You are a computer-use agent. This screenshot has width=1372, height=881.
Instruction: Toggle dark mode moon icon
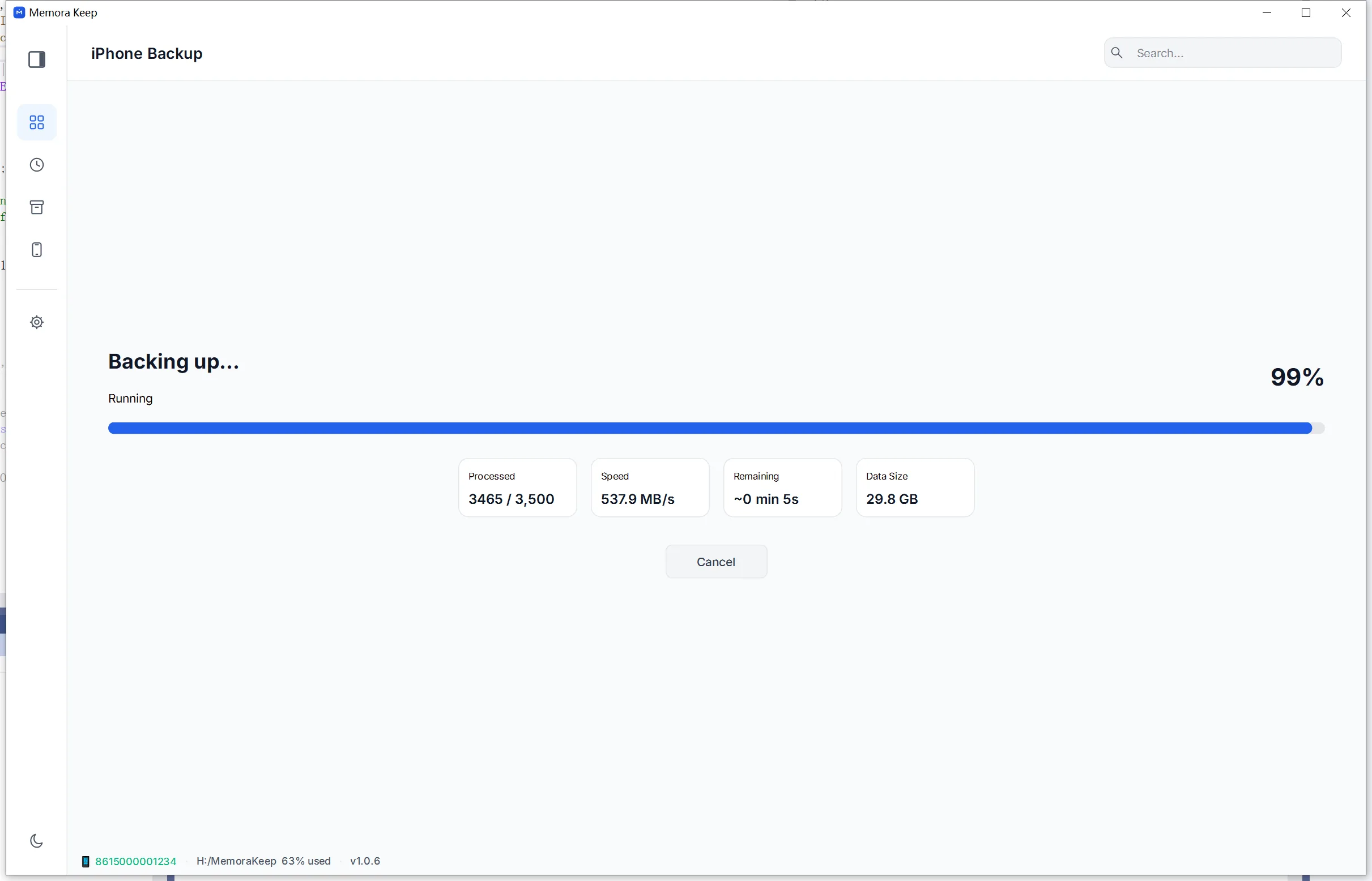[36, 841]
